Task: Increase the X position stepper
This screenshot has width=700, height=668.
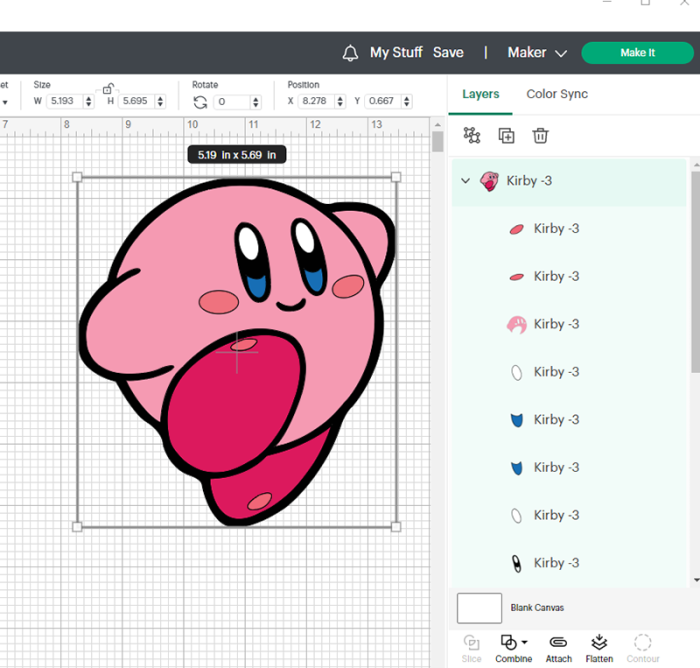Action: point(340,98)
